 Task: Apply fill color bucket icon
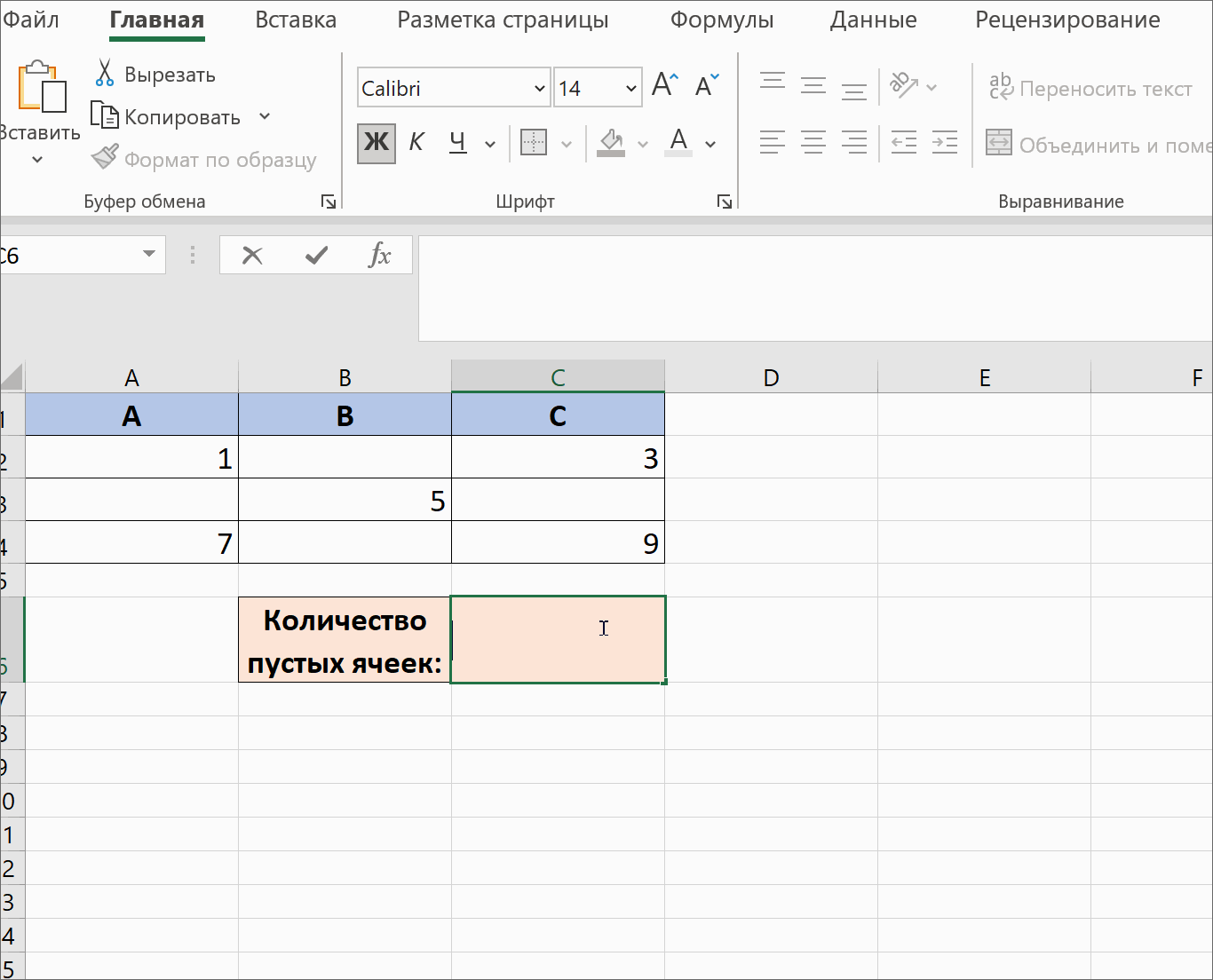tap(611, 142)
